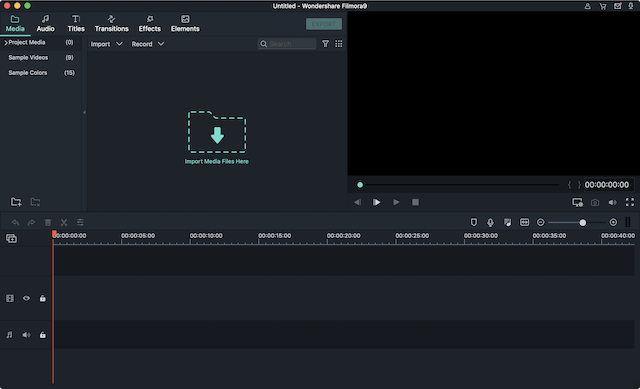Click the video track filmstrip icon
The height and width of the screenshot is (389, 640).
tap(10, 298)
